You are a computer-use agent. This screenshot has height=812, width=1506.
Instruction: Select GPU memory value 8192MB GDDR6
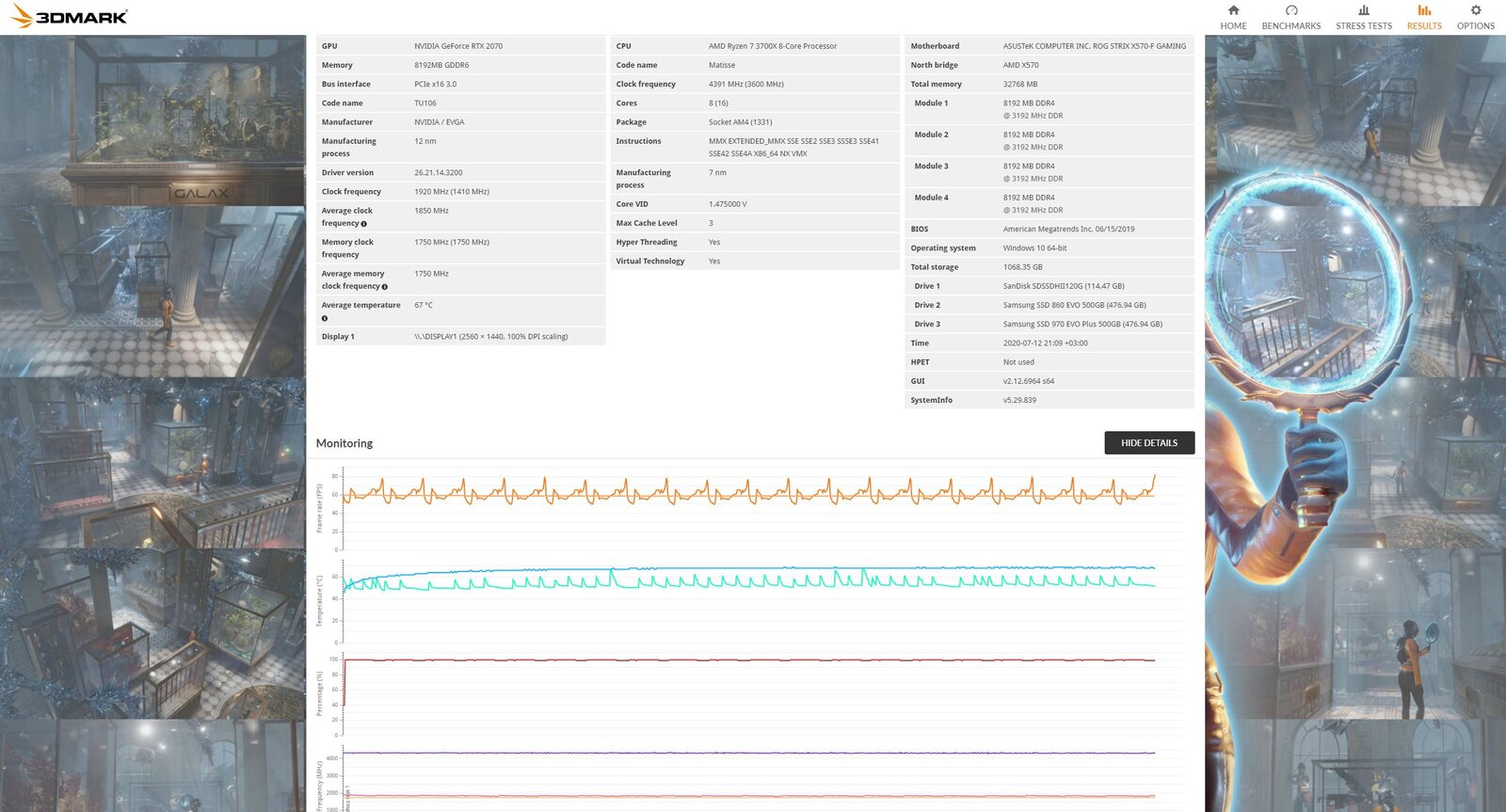(441, 65)
